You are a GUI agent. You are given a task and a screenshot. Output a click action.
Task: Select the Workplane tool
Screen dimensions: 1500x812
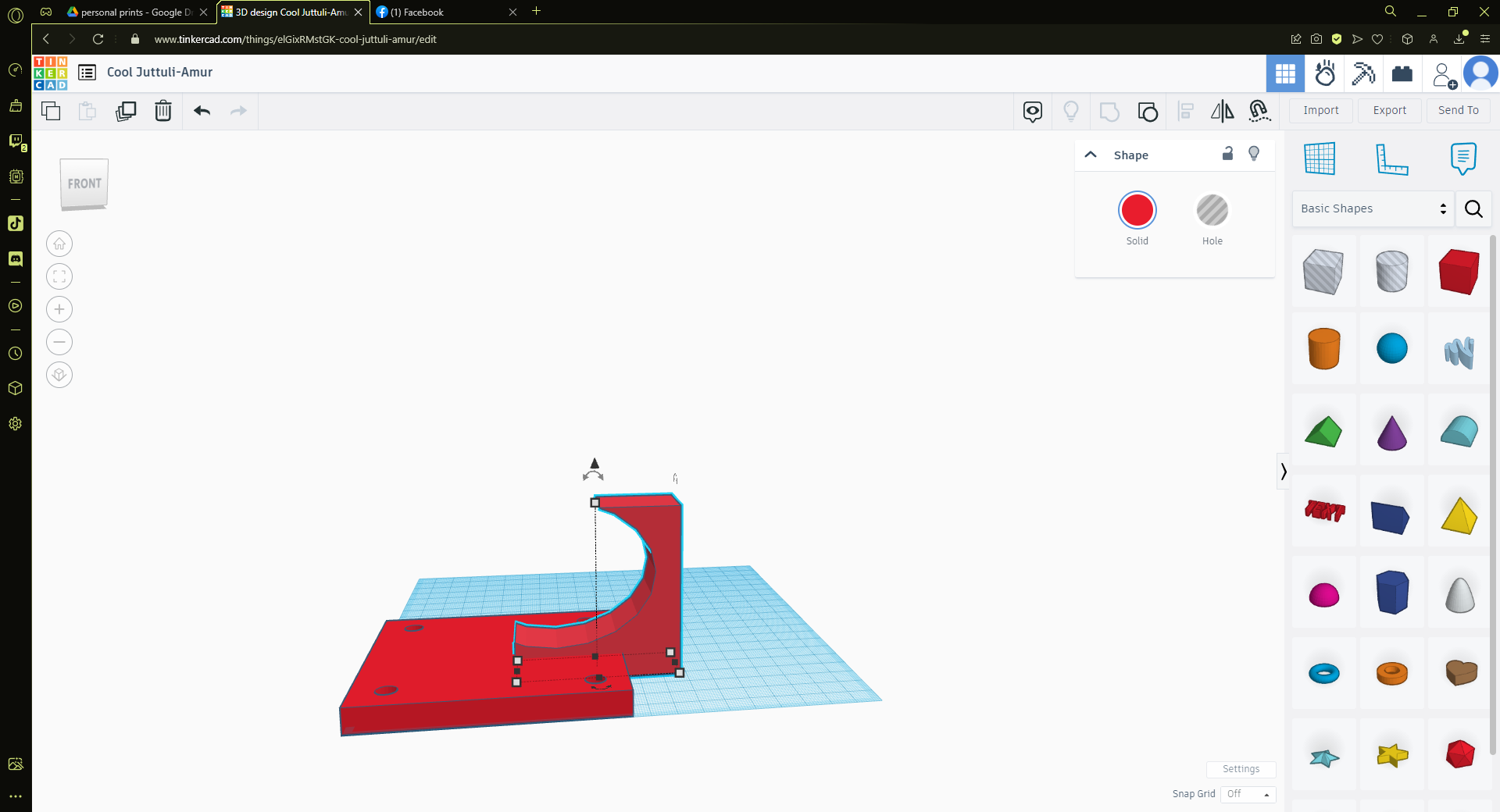point(1320,158)
